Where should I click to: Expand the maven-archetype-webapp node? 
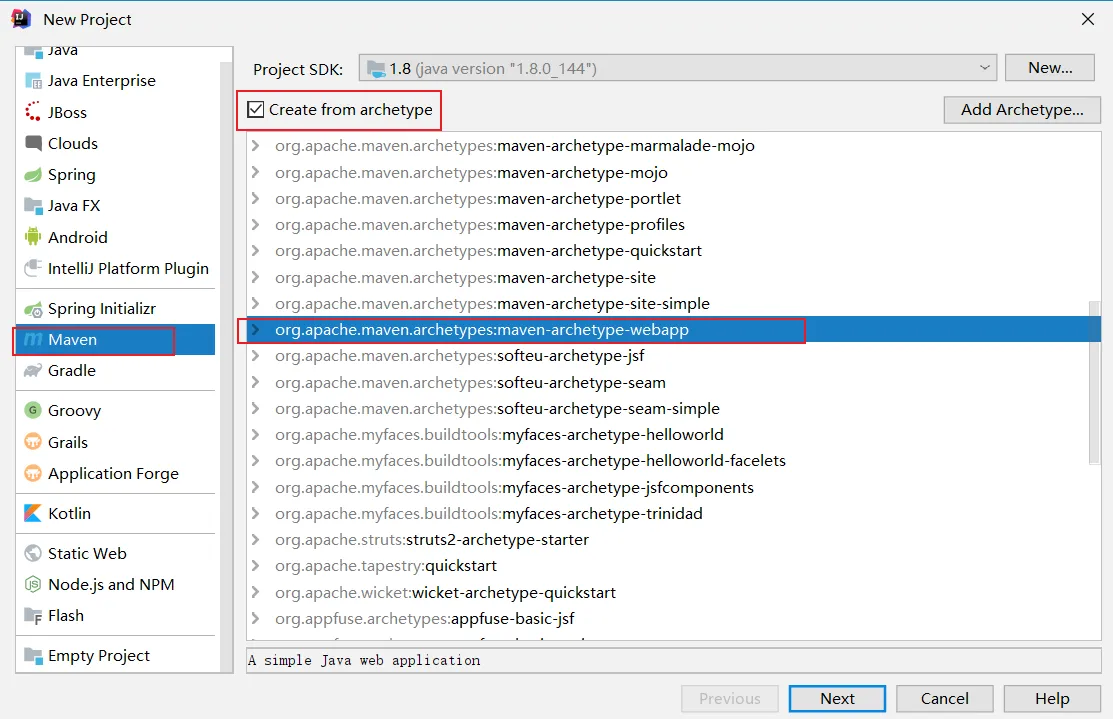pyautogui.click(x=256, y=330)
